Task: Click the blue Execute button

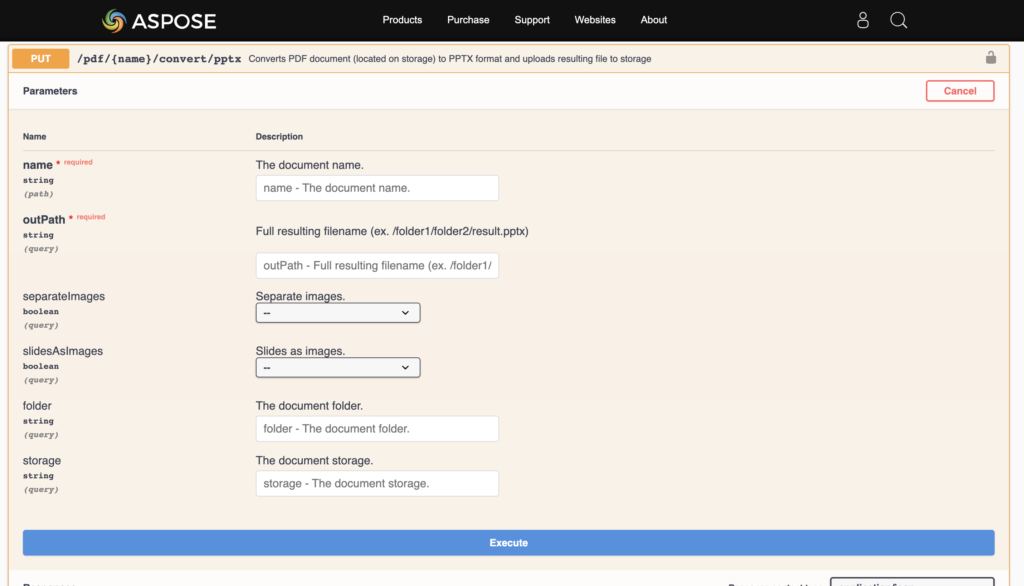Action: click(x=508, y=543)
